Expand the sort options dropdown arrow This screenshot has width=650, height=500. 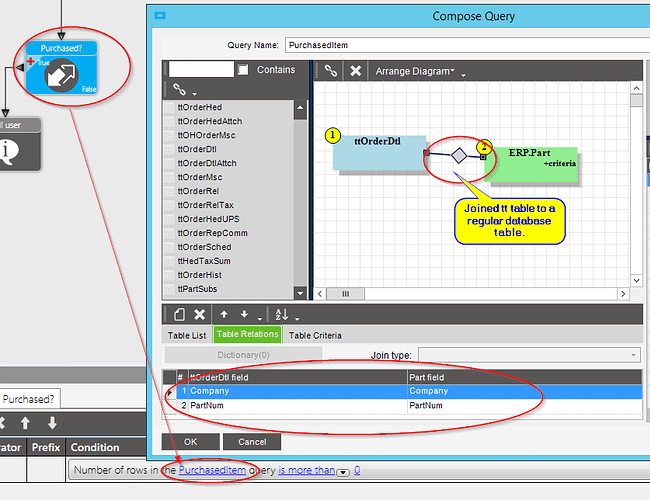tap(297, 319)
